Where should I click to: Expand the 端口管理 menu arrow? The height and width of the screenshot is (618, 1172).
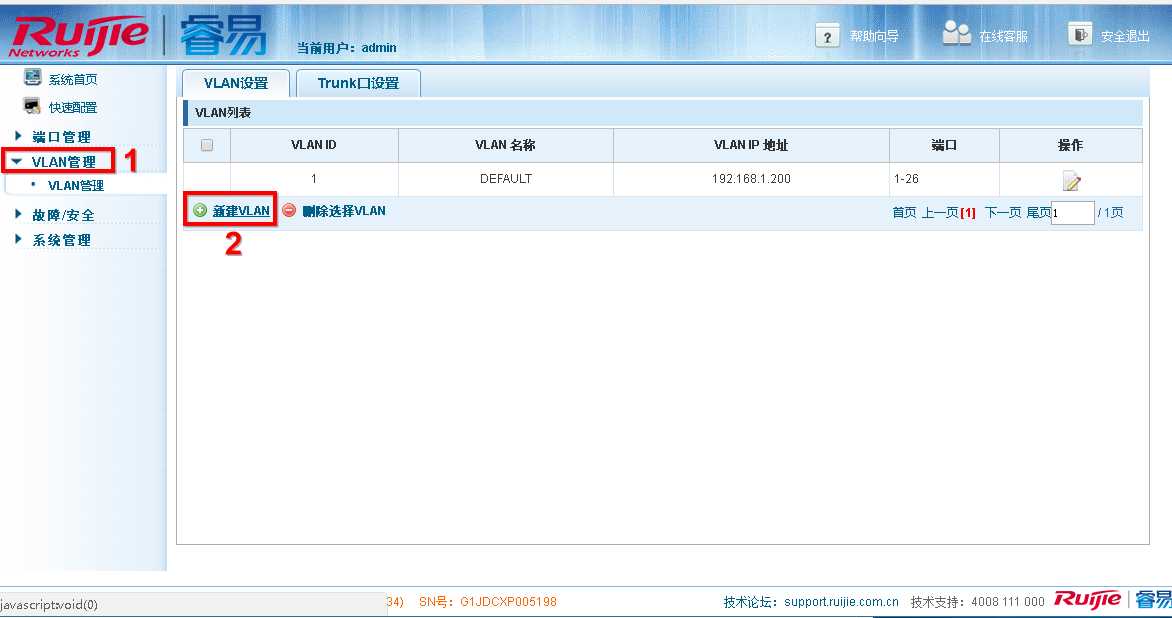click(19, 135)
